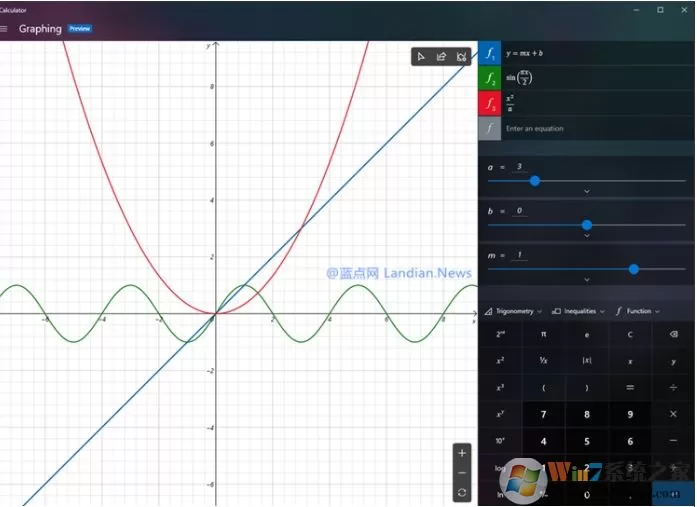Zoom out with the minus button
The image size is (697, 507).
(462, 472)
